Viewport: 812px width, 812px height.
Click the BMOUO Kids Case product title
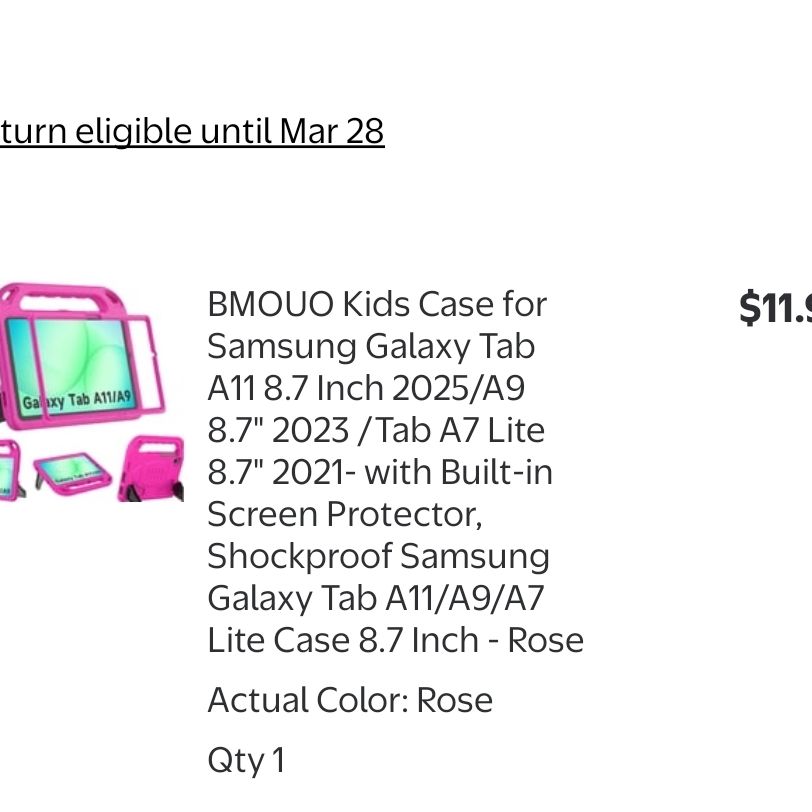395,472
